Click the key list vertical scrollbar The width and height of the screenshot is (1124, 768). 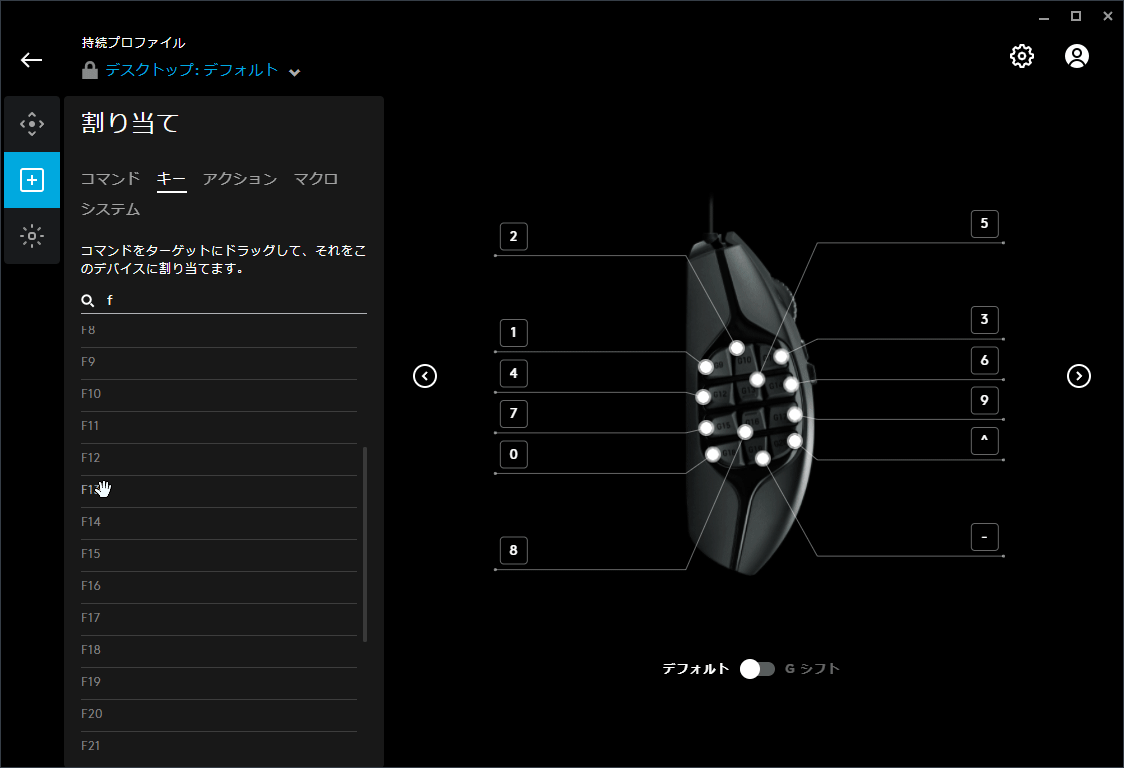coord(365,544)
